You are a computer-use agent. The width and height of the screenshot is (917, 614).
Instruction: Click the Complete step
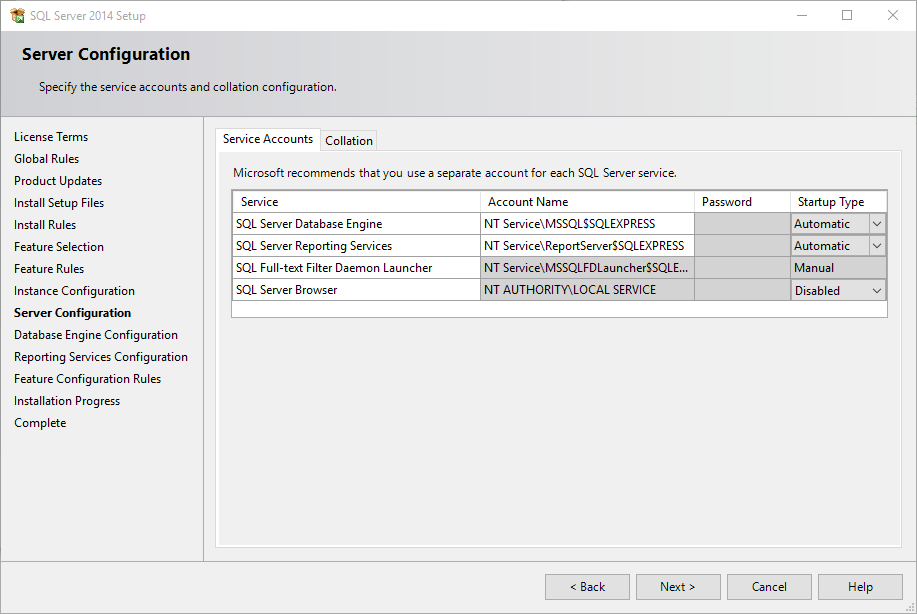(x=40, y=423)
